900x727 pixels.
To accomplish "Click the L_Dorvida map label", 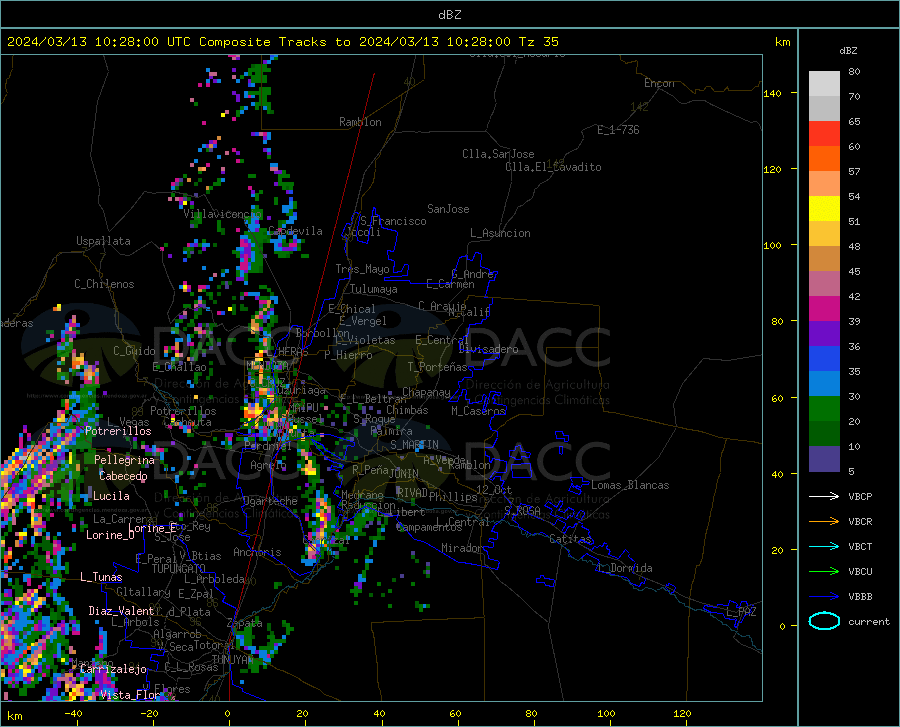I will click(624, 568).
